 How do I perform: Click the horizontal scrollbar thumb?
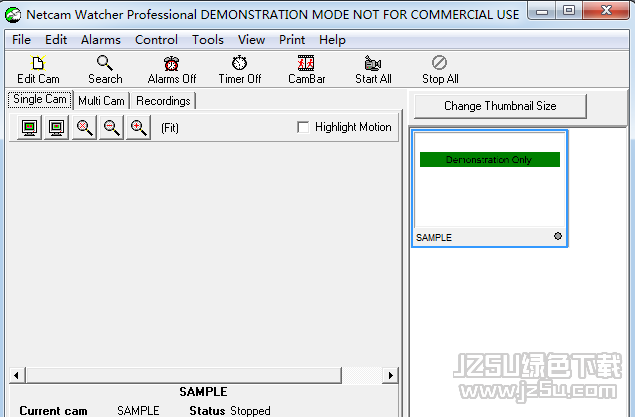(183, 375)
